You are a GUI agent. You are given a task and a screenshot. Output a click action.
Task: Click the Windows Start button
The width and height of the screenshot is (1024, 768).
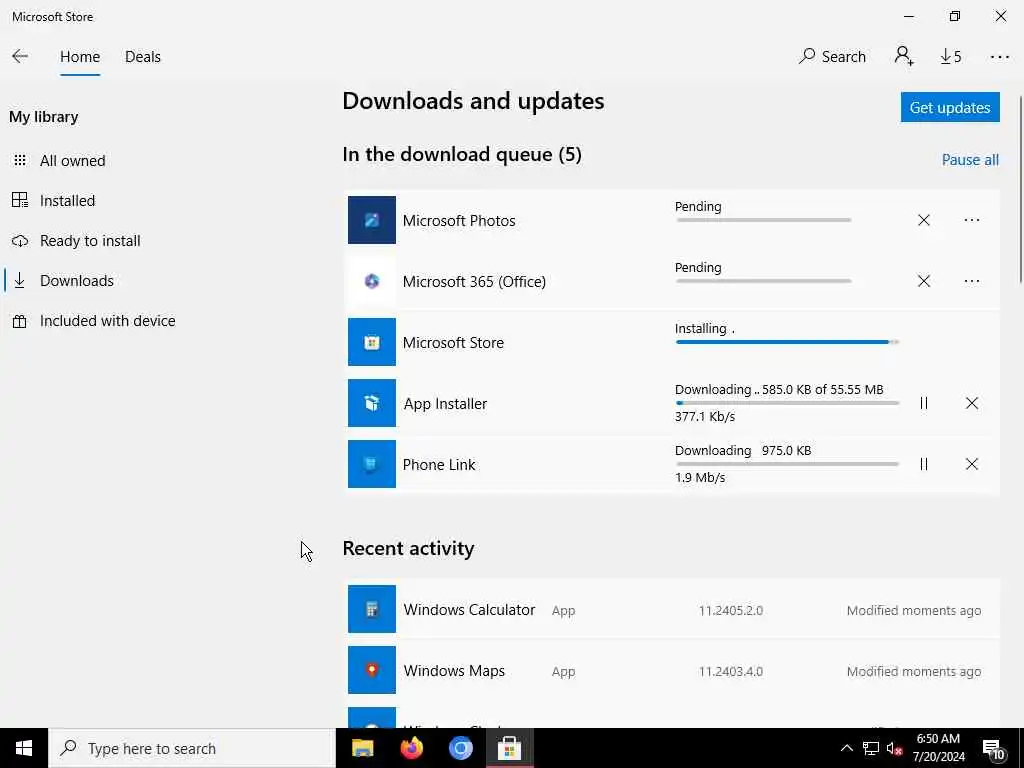tap(24, 748)
